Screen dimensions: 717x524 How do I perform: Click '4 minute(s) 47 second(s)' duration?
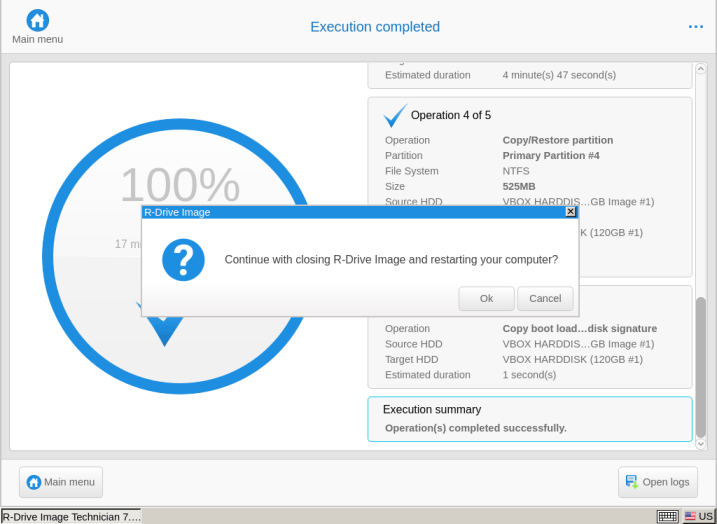pos(559,75)
